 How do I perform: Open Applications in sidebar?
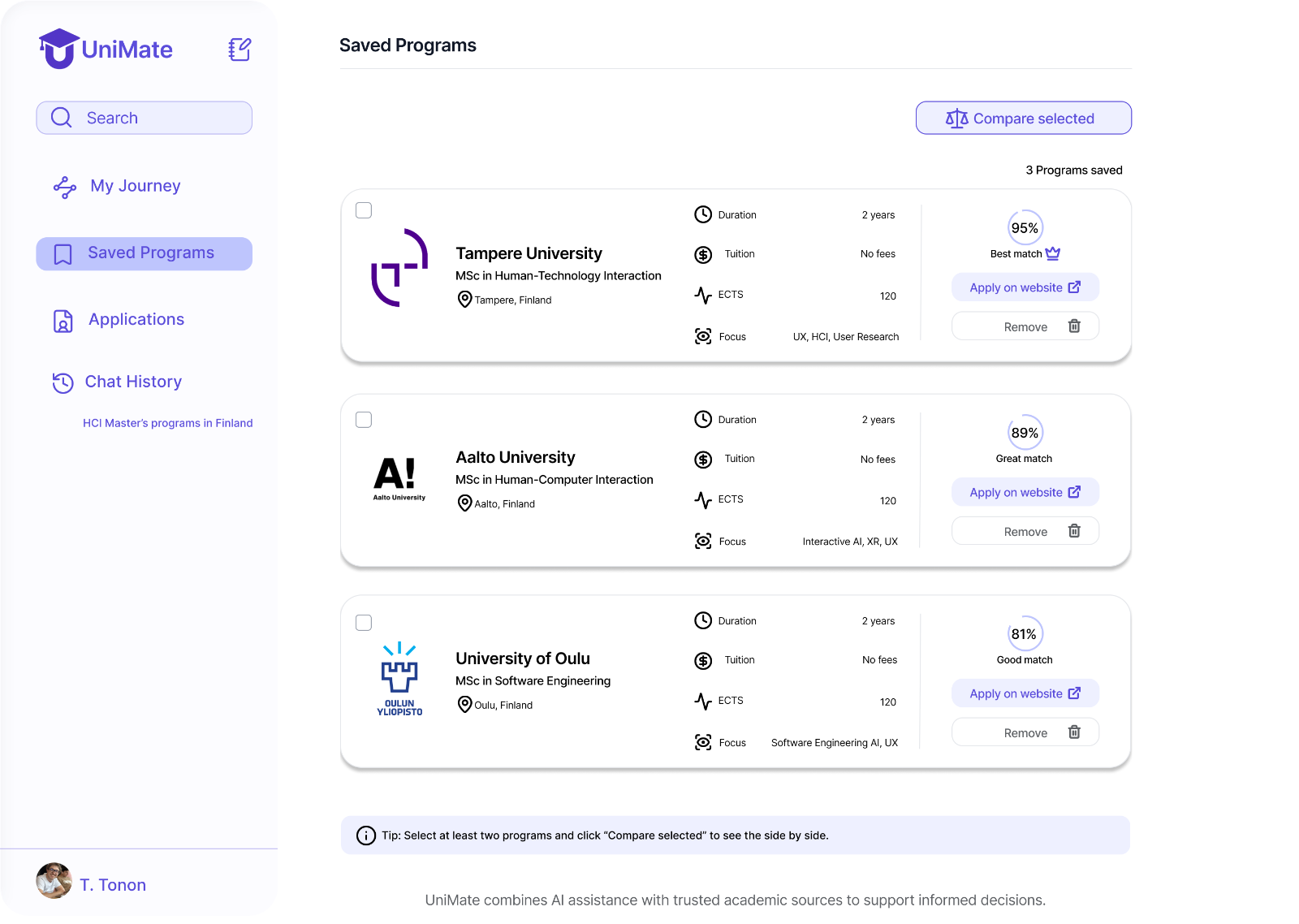(x=119, y=321)
